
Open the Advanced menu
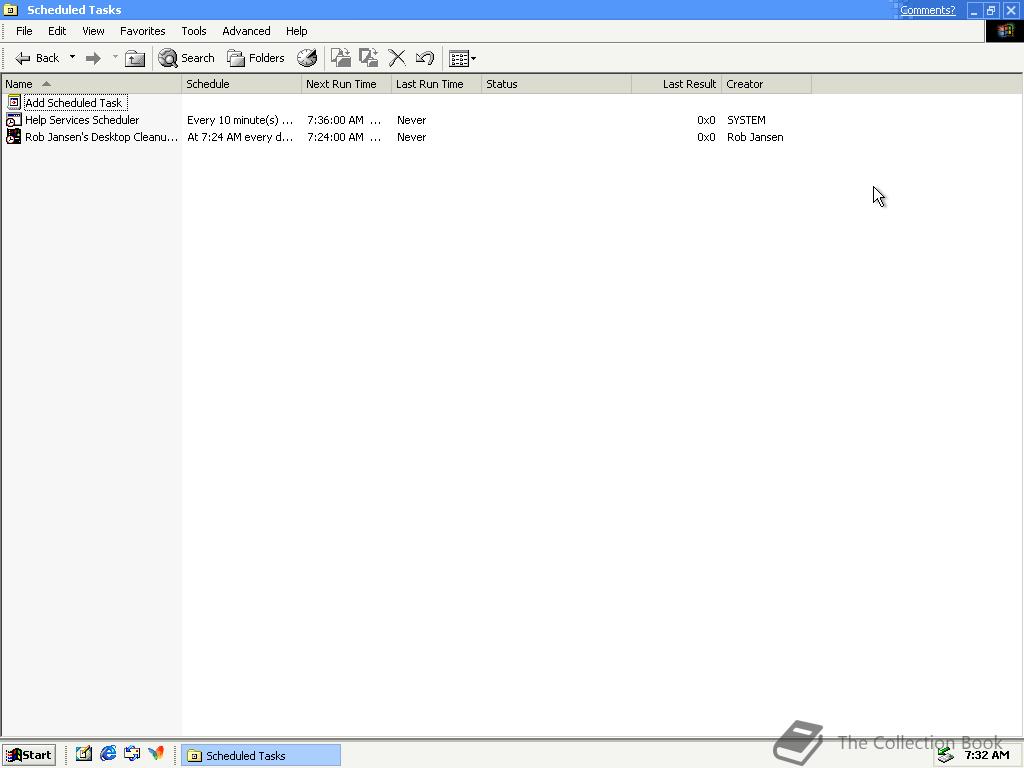tap(246, 31)
